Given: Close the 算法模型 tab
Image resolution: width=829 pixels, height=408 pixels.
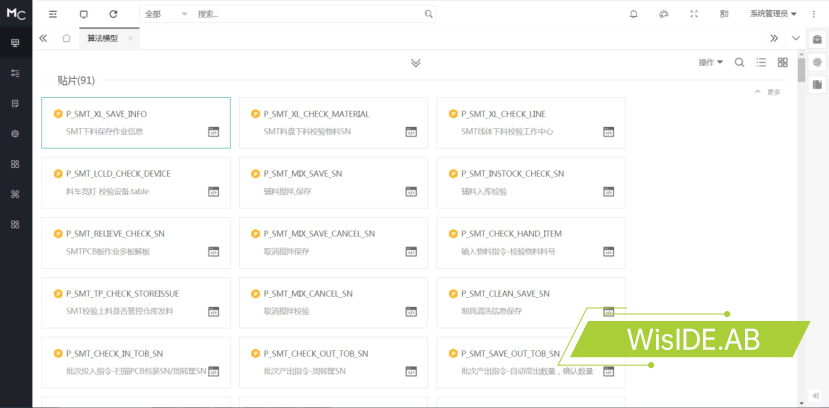Looking at the screenshot, I should [130, 38].
